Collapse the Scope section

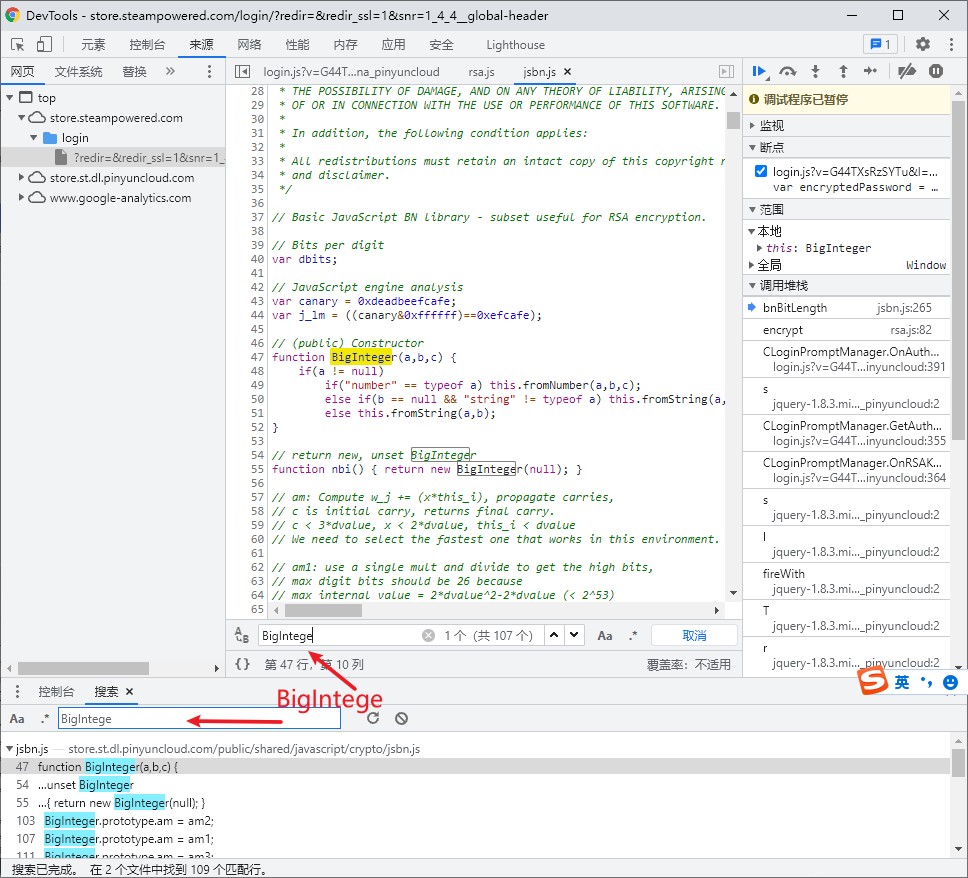[752, 209]
